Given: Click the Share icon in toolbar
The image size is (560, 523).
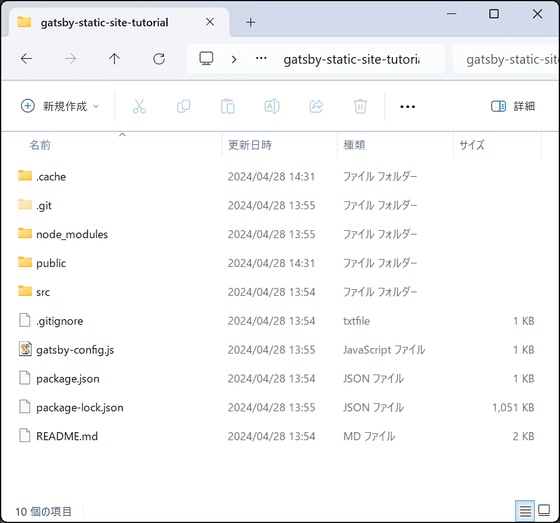Looking at the screenshot, I should [x=316, y=106].
